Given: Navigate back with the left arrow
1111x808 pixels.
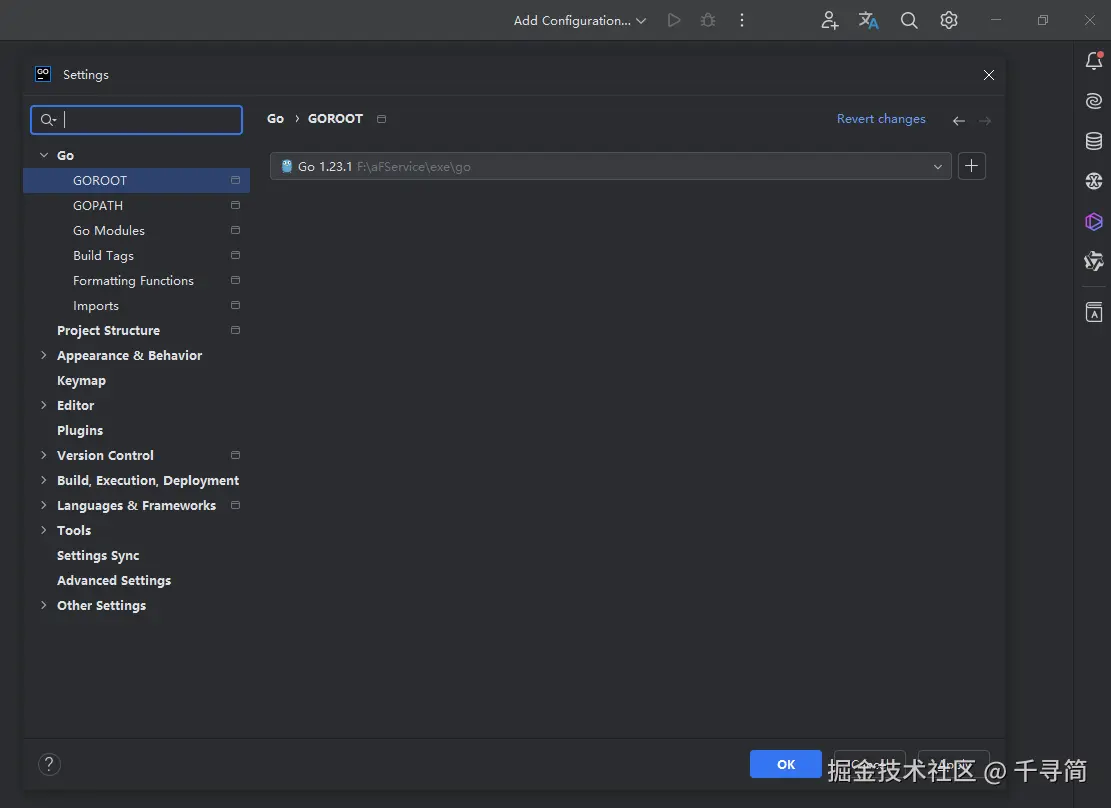Looking at the screenshot, I should (959, 121).
